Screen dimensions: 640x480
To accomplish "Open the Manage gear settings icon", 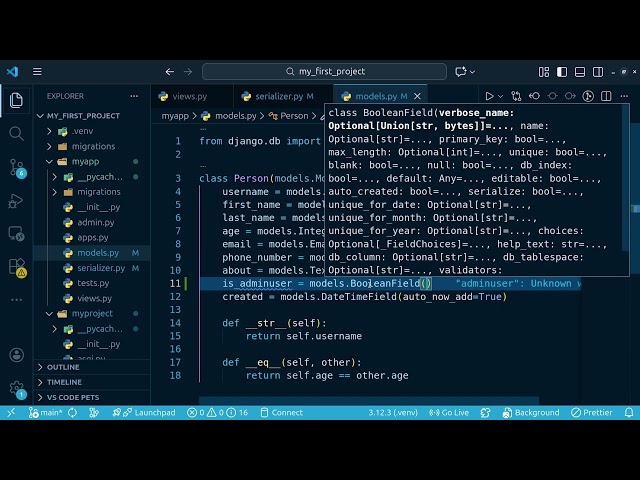I will (17, 389).
